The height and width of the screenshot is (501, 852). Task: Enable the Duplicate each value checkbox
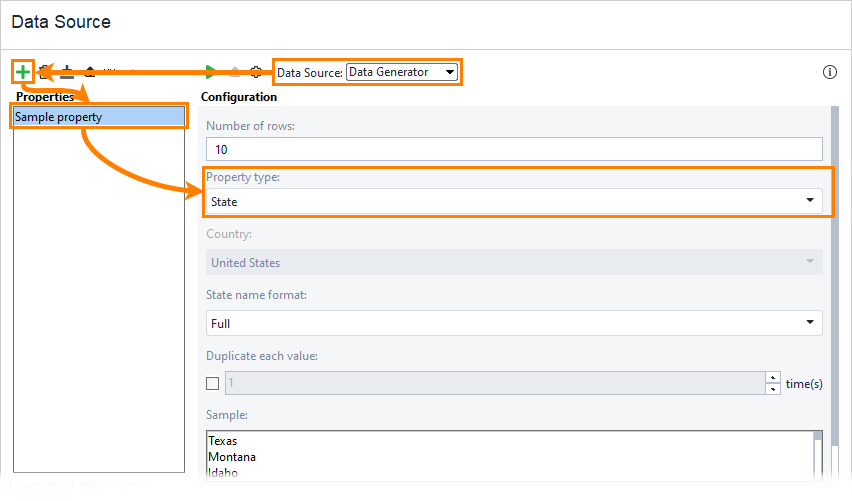click(212, 383)
